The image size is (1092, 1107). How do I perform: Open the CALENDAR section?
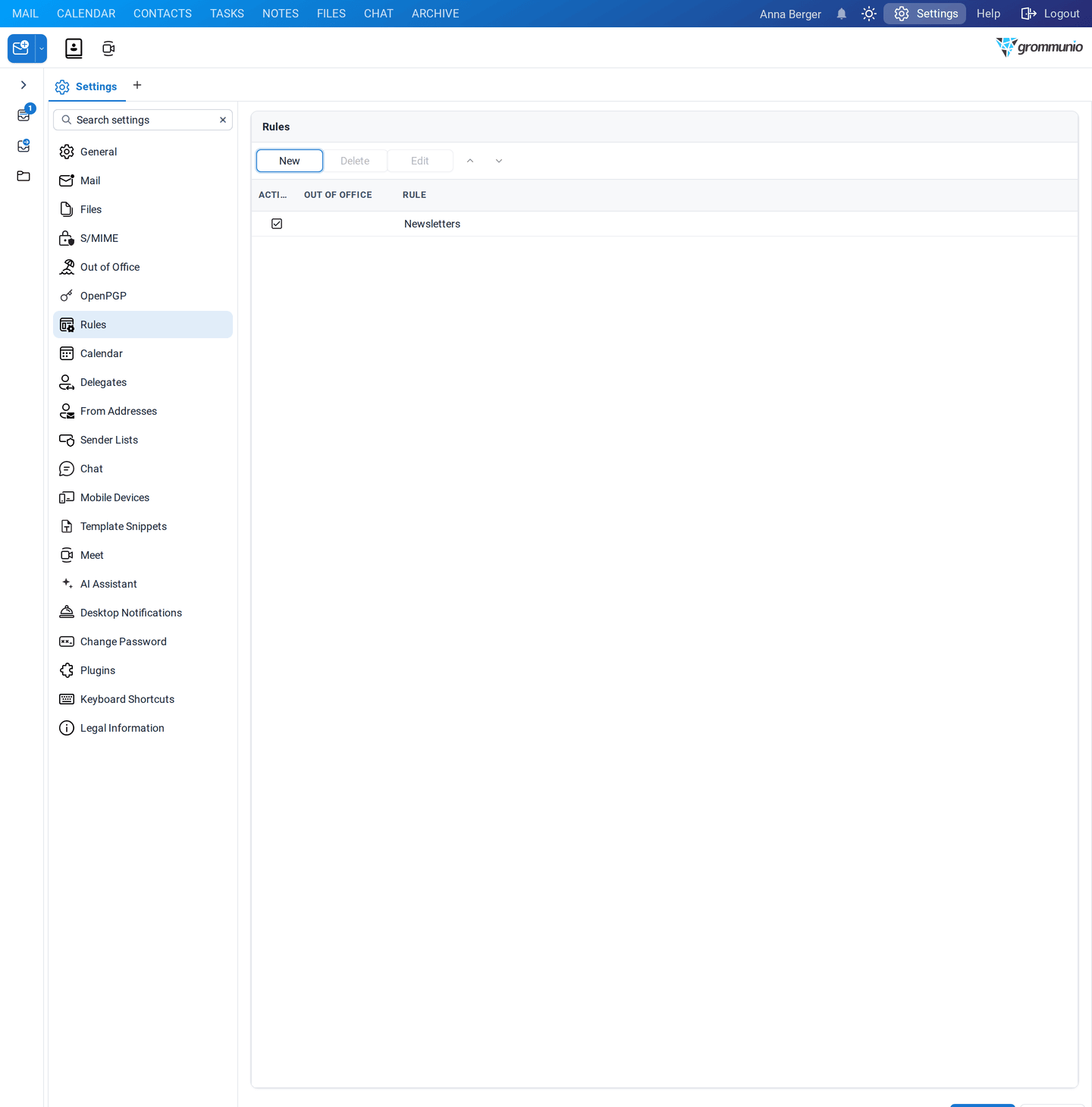pyautogui.click(x=86, y=14)
